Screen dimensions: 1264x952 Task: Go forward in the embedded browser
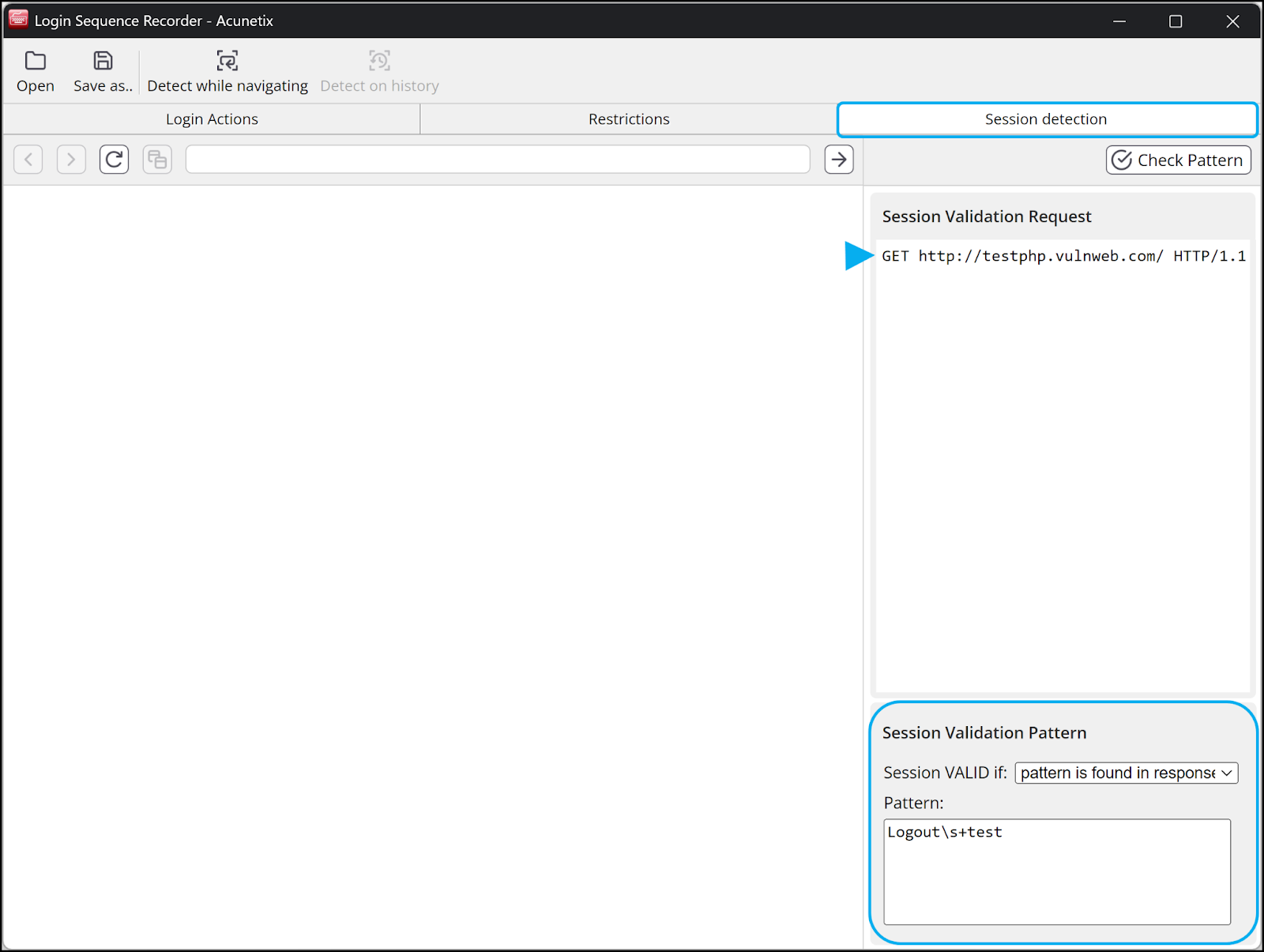point(71,160)
